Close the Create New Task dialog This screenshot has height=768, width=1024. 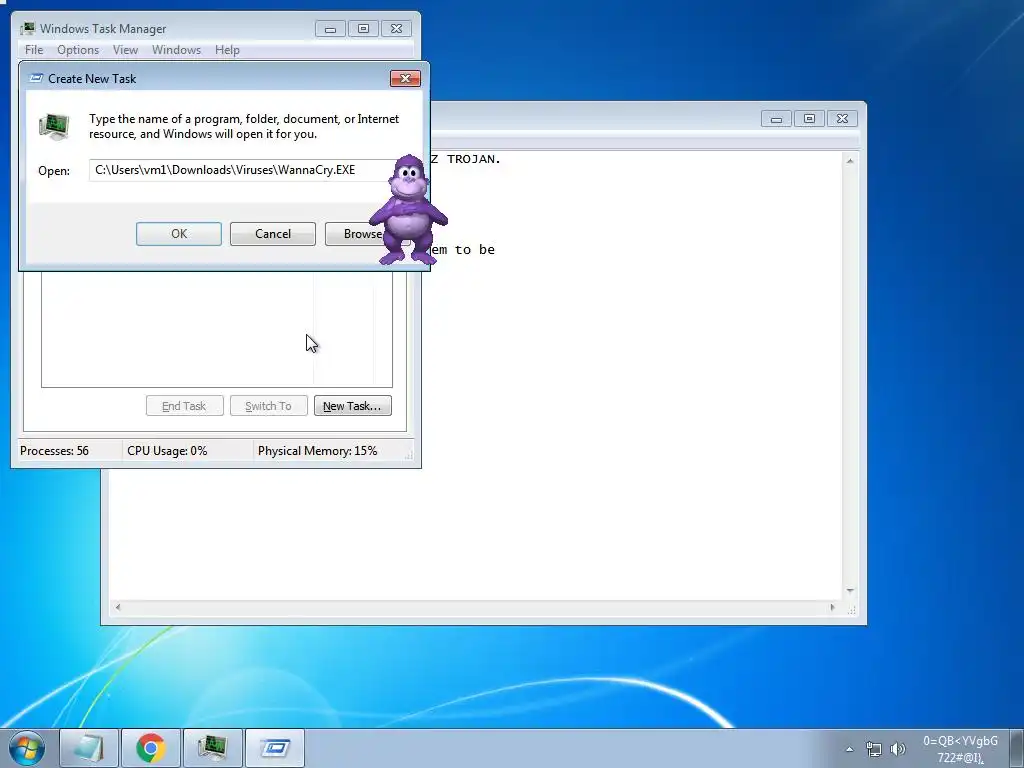tap(405, 78)
